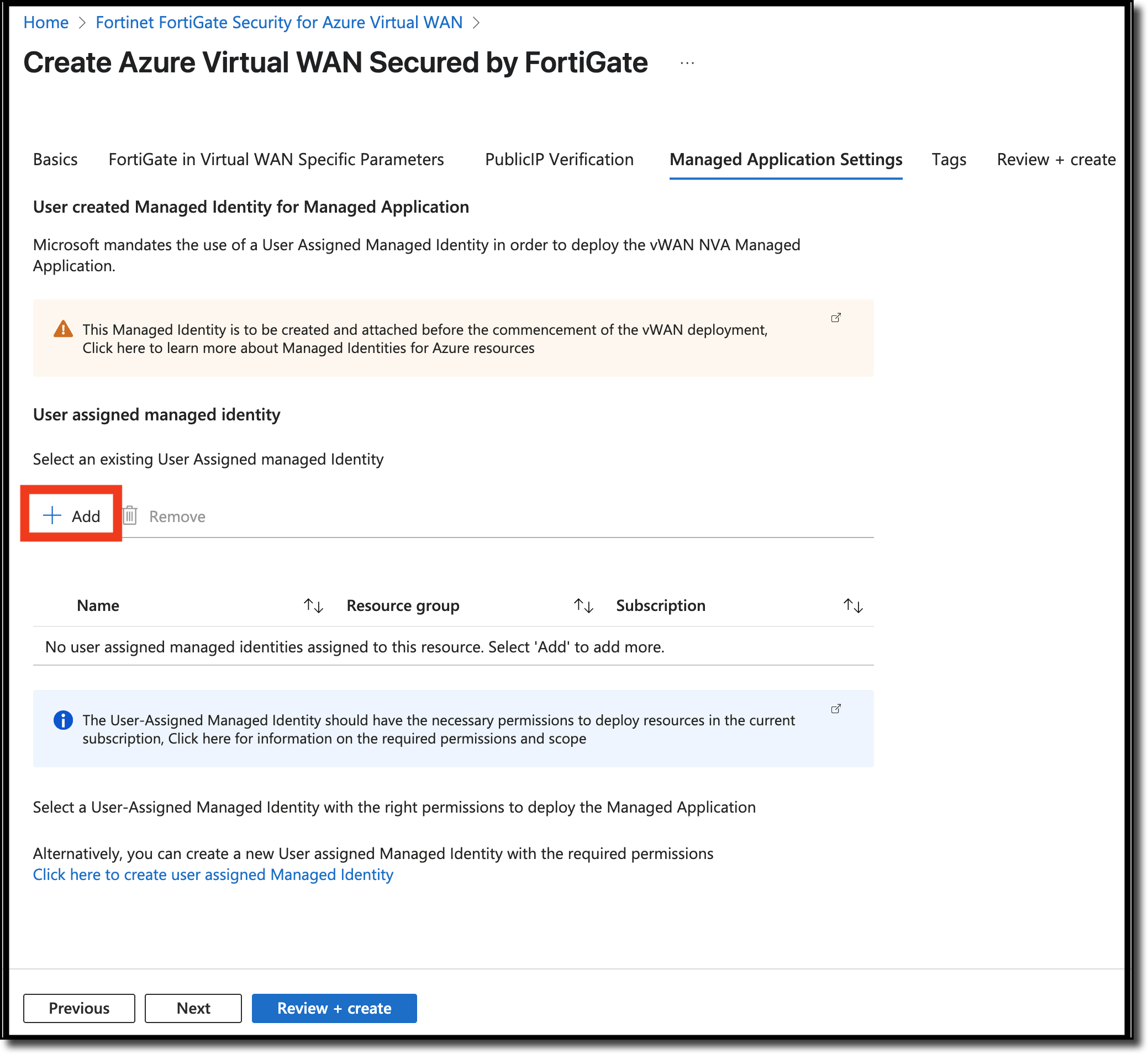Select the Tags tab
Screen dimensions: 1148x1054
pos(949,160)
